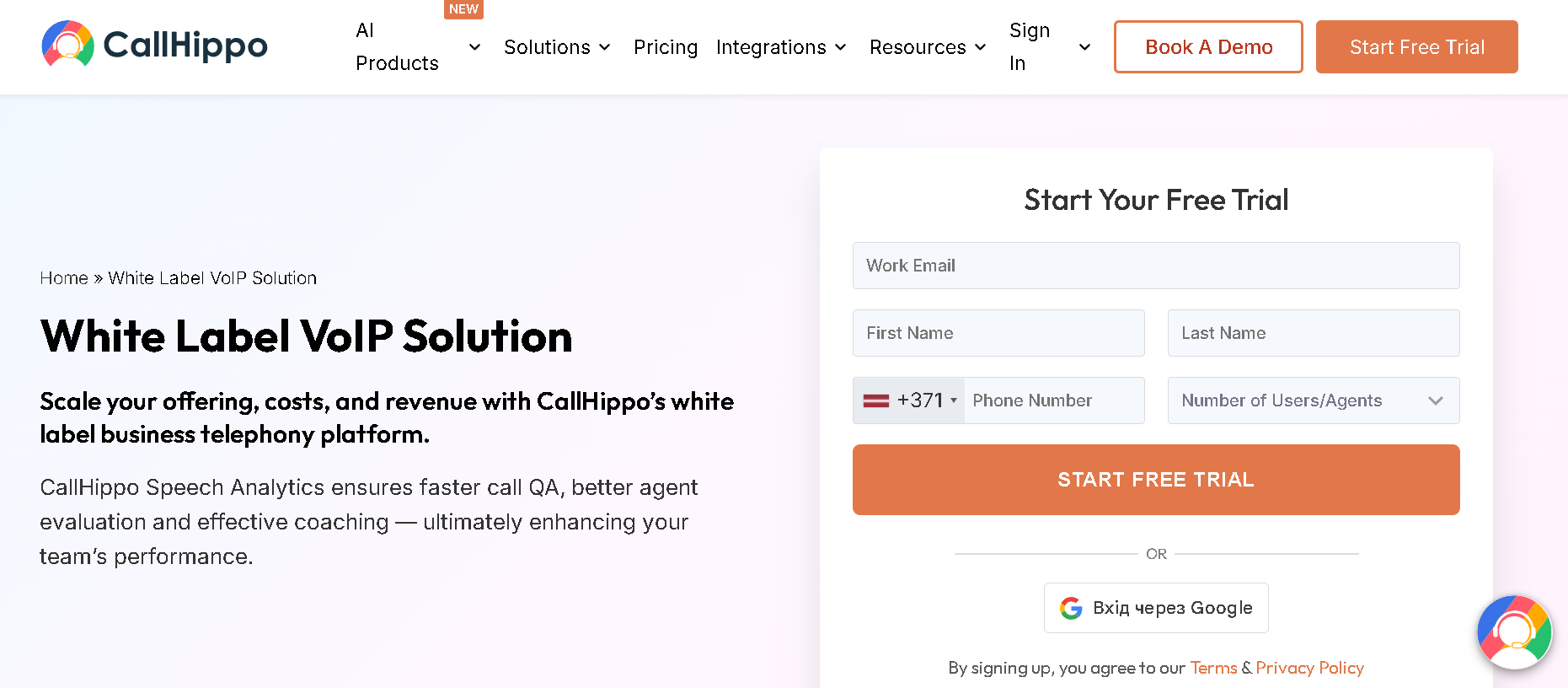The height and width of the screenshot is (688, 1568).
Task: Focus the Work Email field
Action: [x=1156, y=266]
